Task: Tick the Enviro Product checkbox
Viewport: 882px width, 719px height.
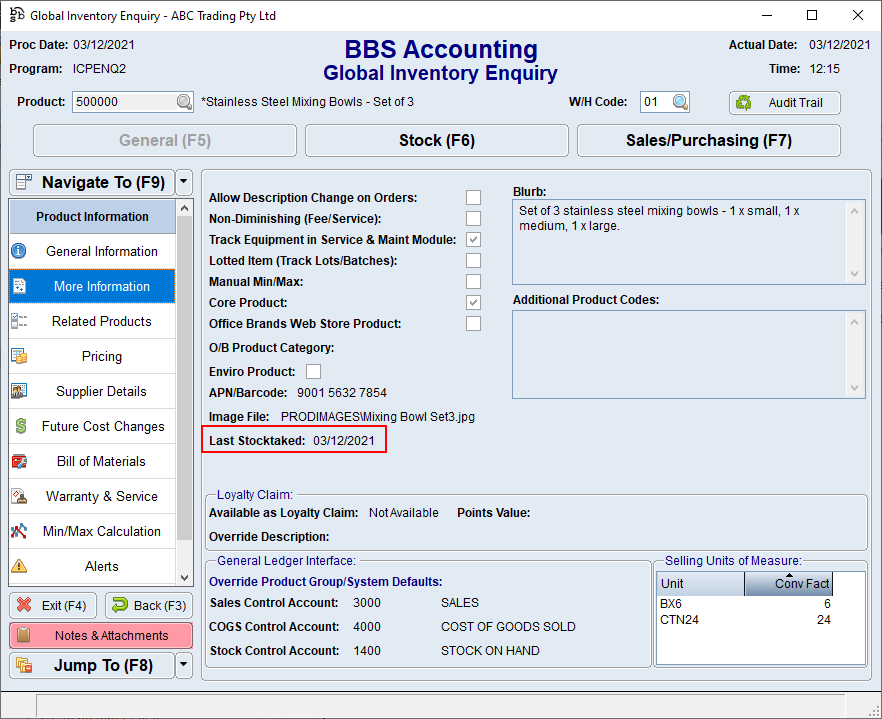Action: [313, 372]
